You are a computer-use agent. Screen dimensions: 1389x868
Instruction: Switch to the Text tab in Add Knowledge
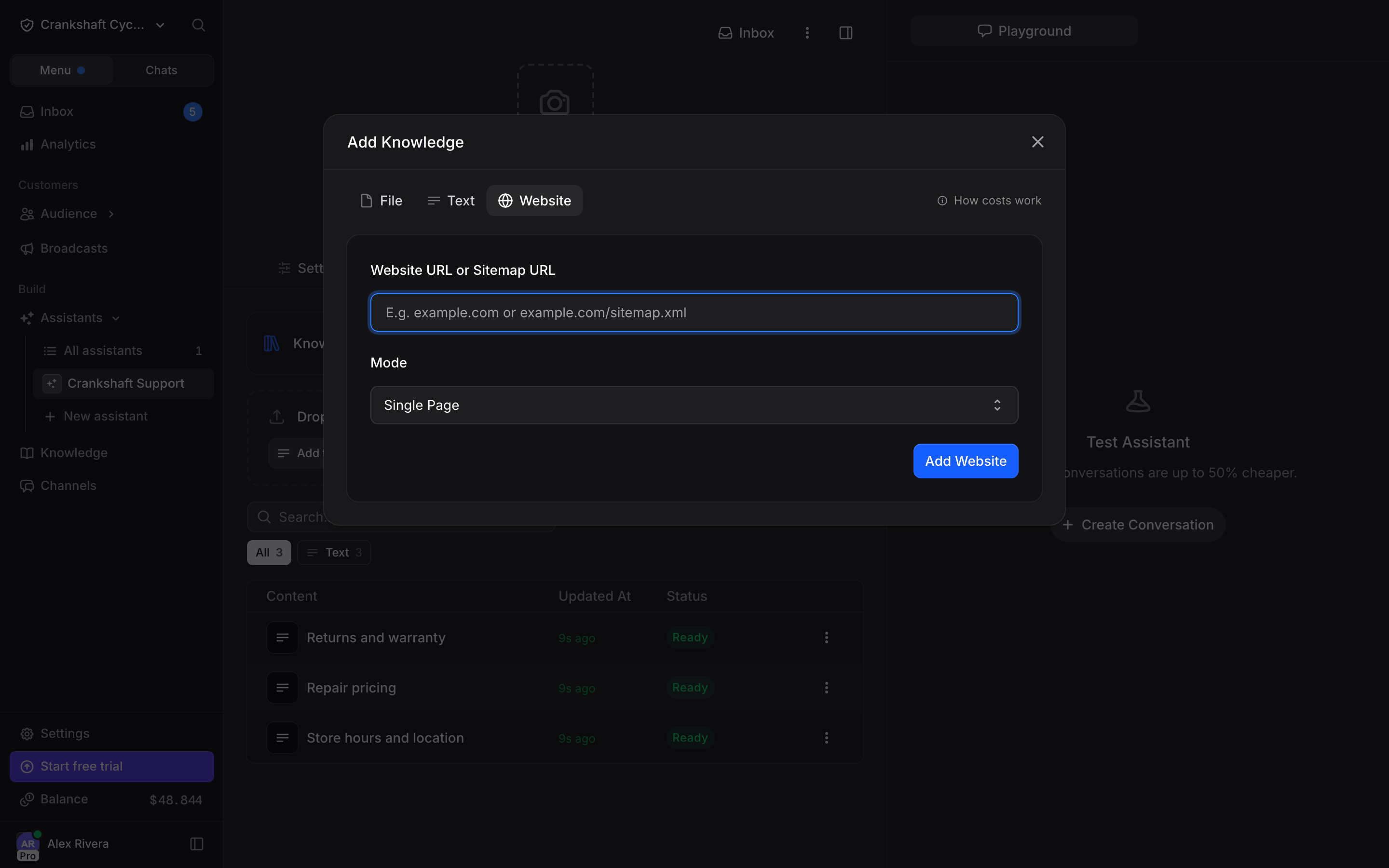pyautogui.click(x=451, y=200)
